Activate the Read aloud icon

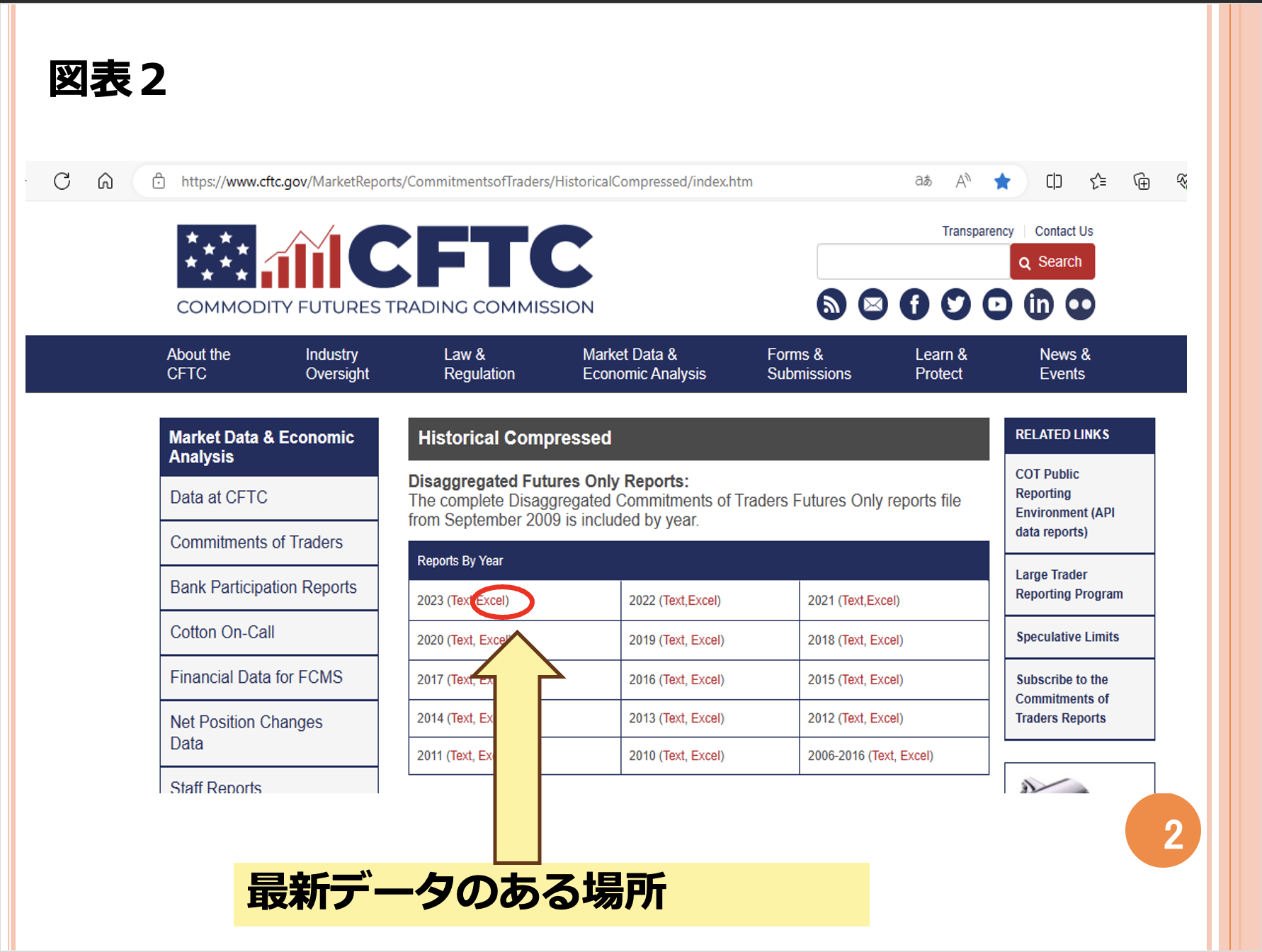[x=963, y=181]
